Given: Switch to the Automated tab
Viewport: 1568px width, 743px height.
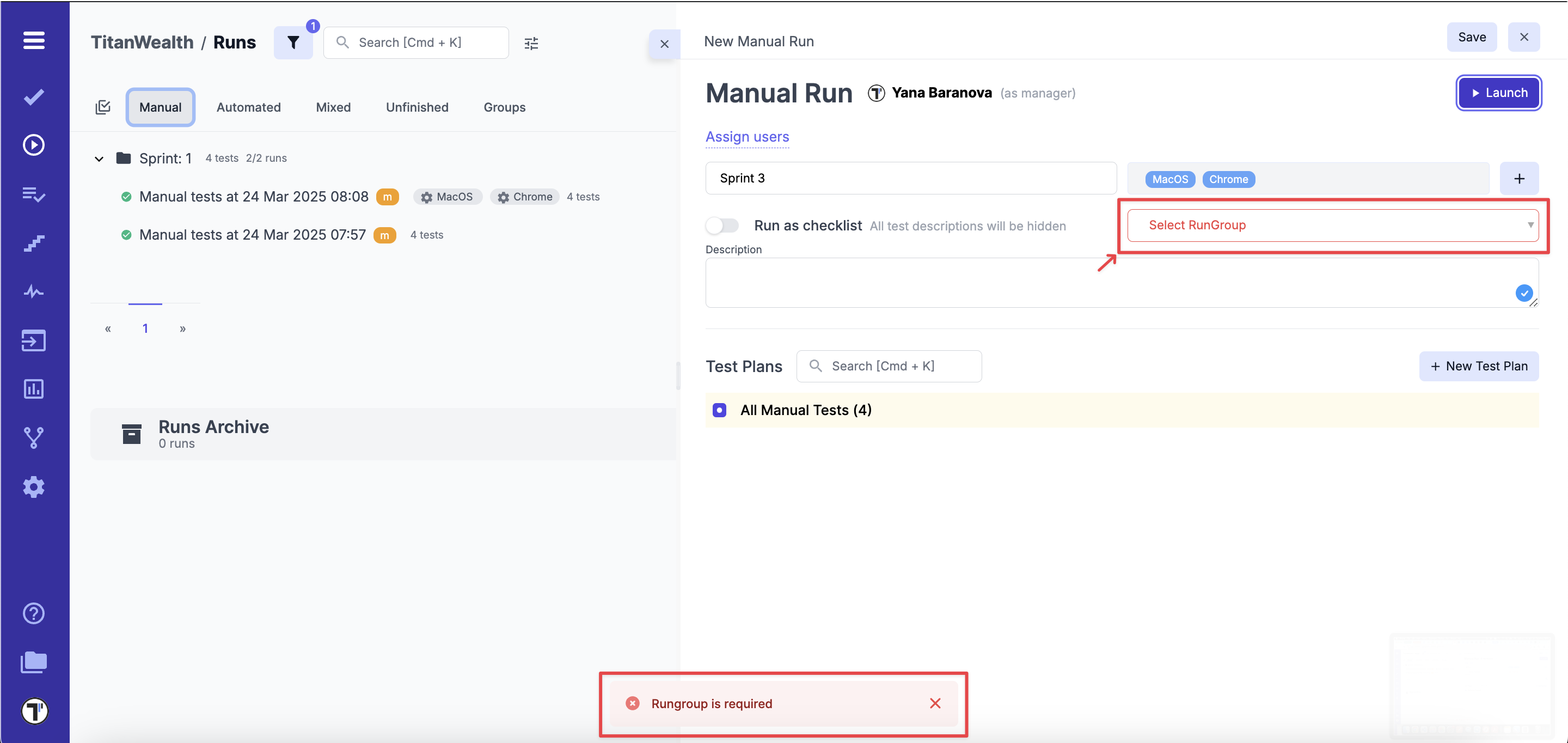Looking at the screenshot, I should (248, 107).
